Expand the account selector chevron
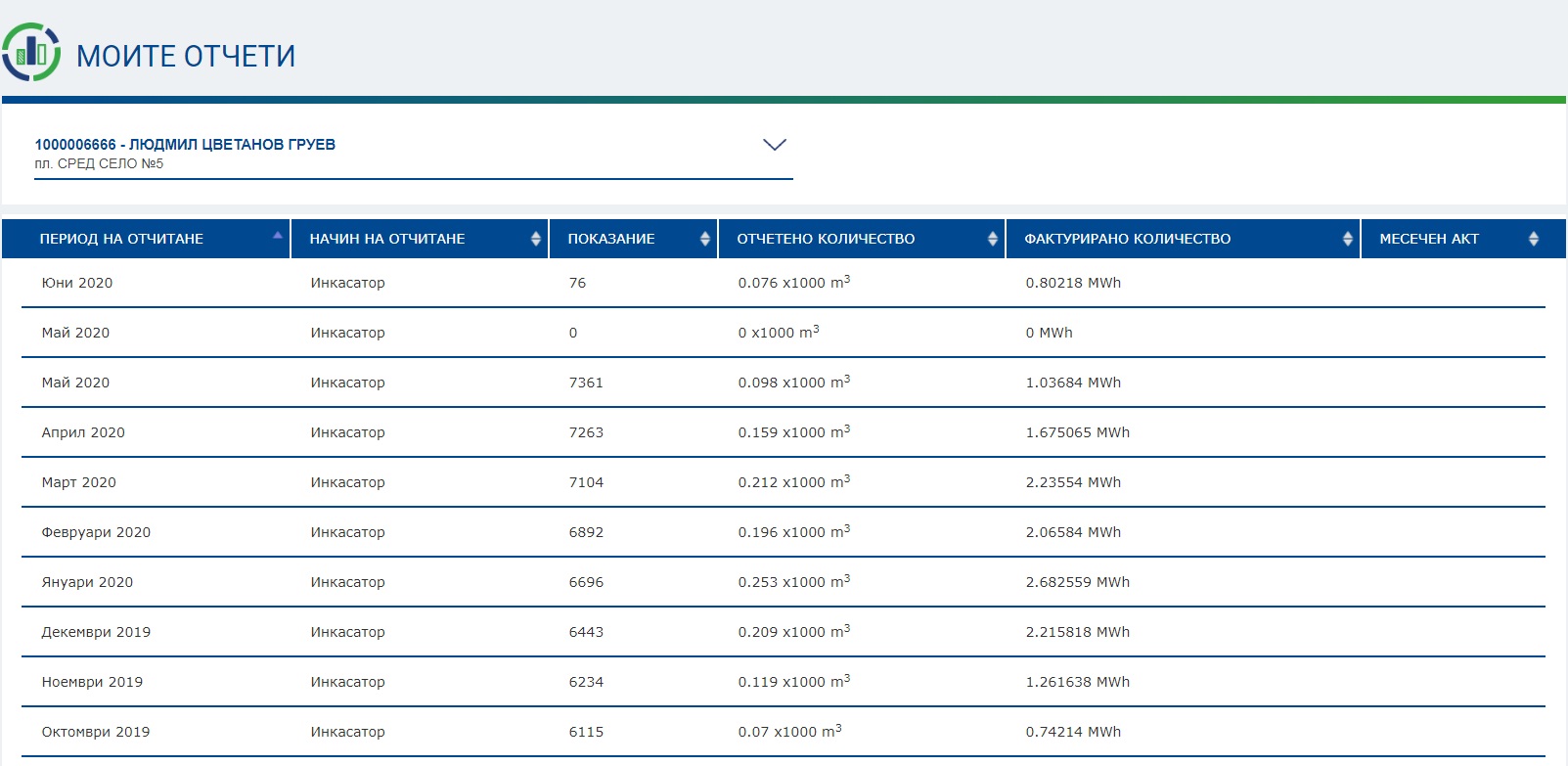Image resolution: width=1568 pixels, height=766 pixels. click(x=774, y=145)
